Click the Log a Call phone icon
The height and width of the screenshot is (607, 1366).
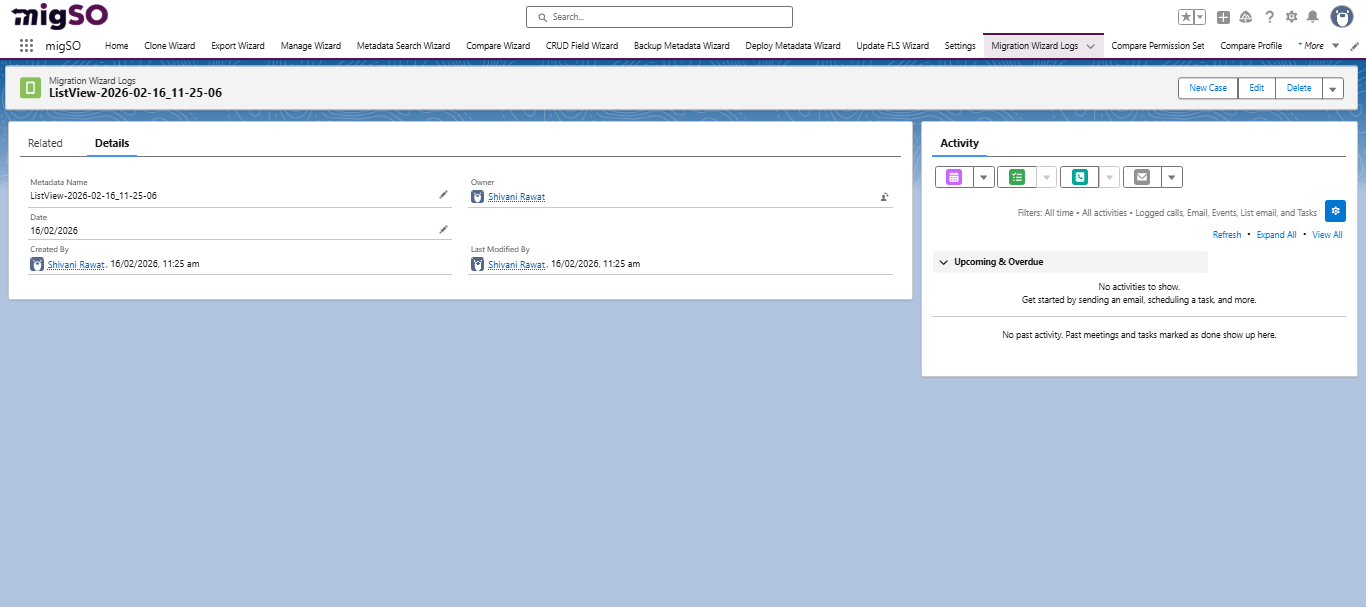[1080, 176]
